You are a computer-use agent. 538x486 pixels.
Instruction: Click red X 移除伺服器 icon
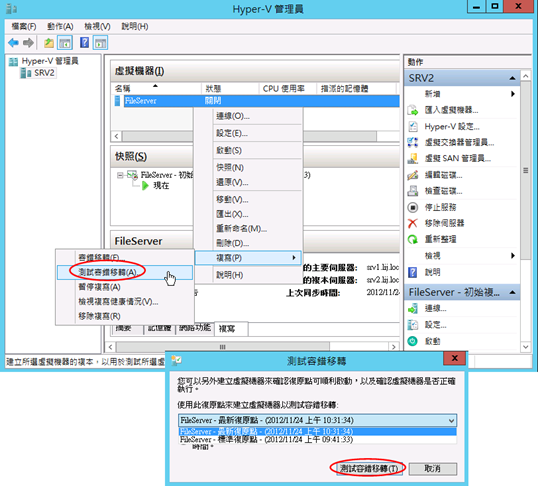pyautogui.click(x=413, y=223)
